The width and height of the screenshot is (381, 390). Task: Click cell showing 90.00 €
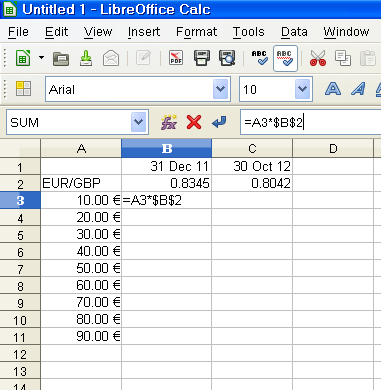pyautogui.click(x=81, y=336)
